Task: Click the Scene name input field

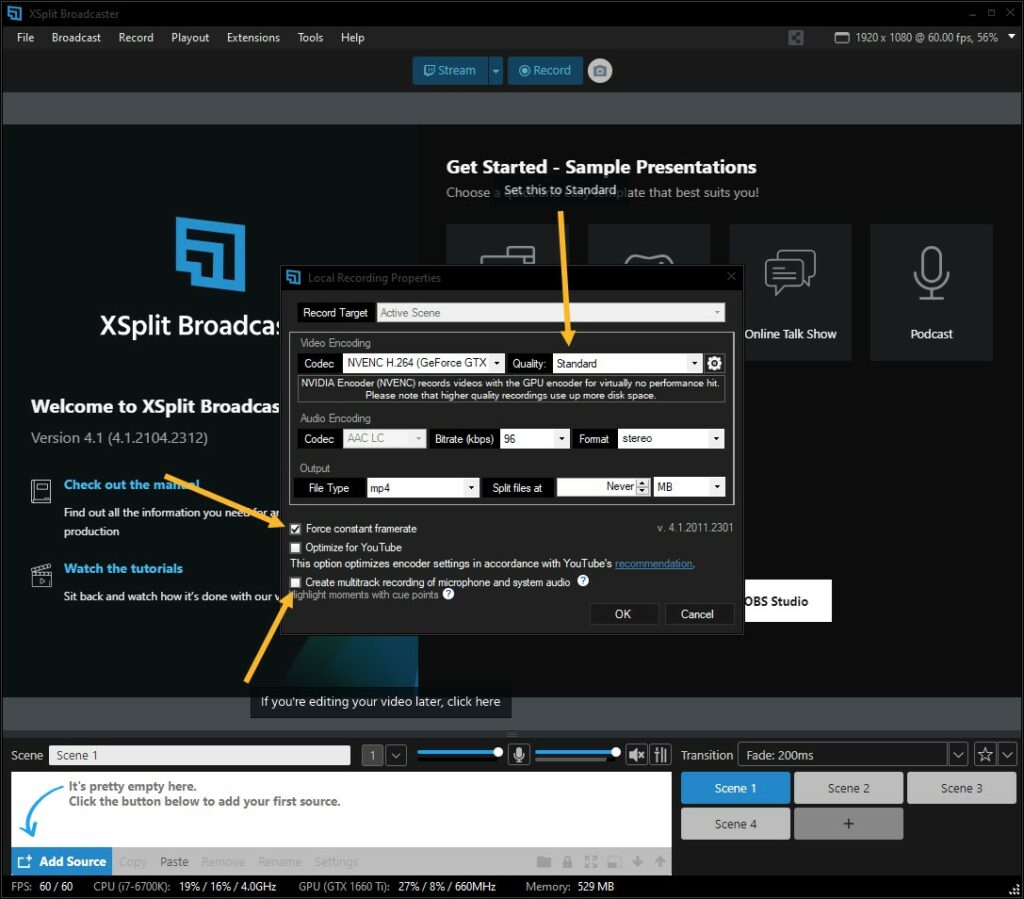Action: point(199,755)
